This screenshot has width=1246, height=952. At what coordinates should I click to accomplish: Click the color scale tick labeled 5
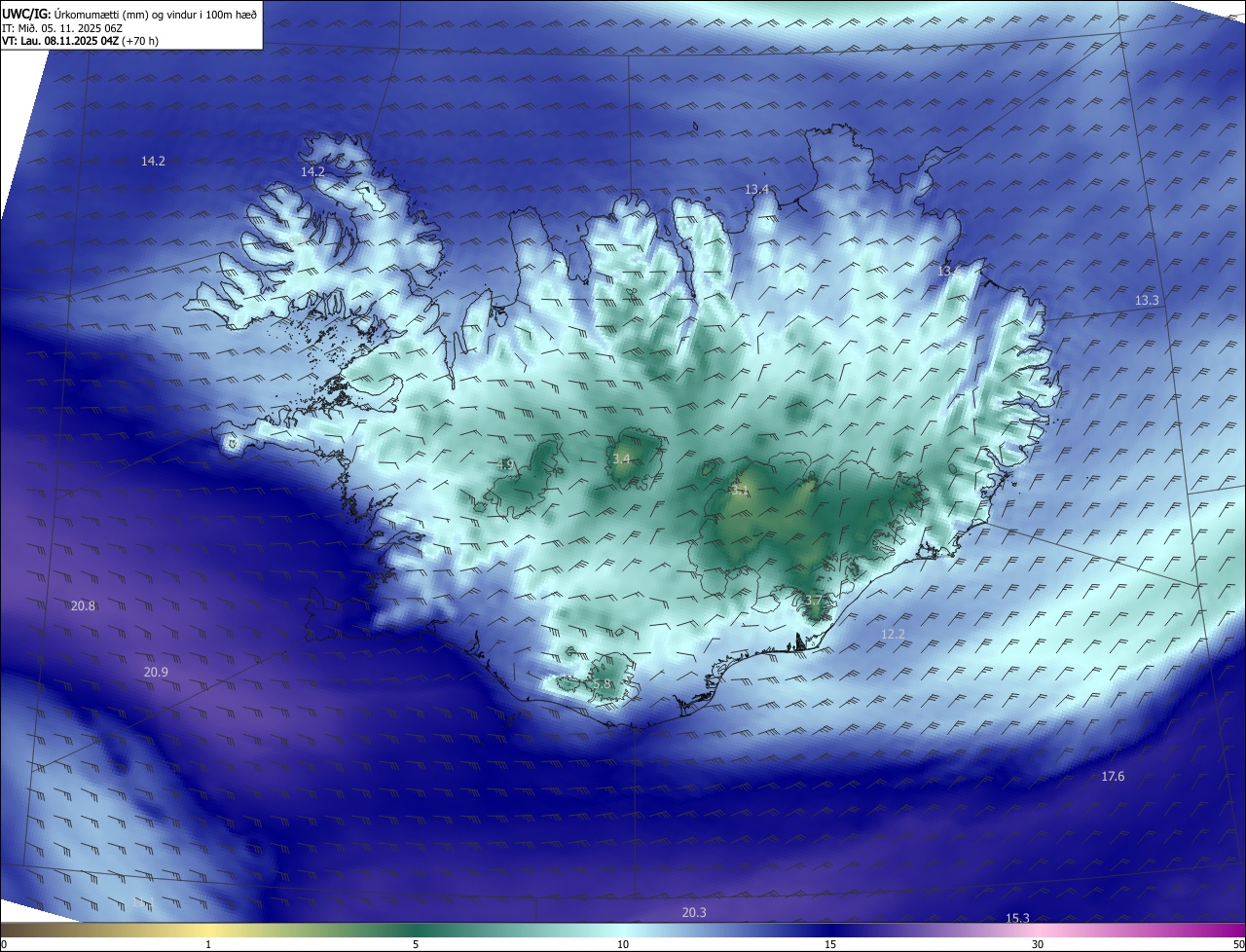pos(416,944)
